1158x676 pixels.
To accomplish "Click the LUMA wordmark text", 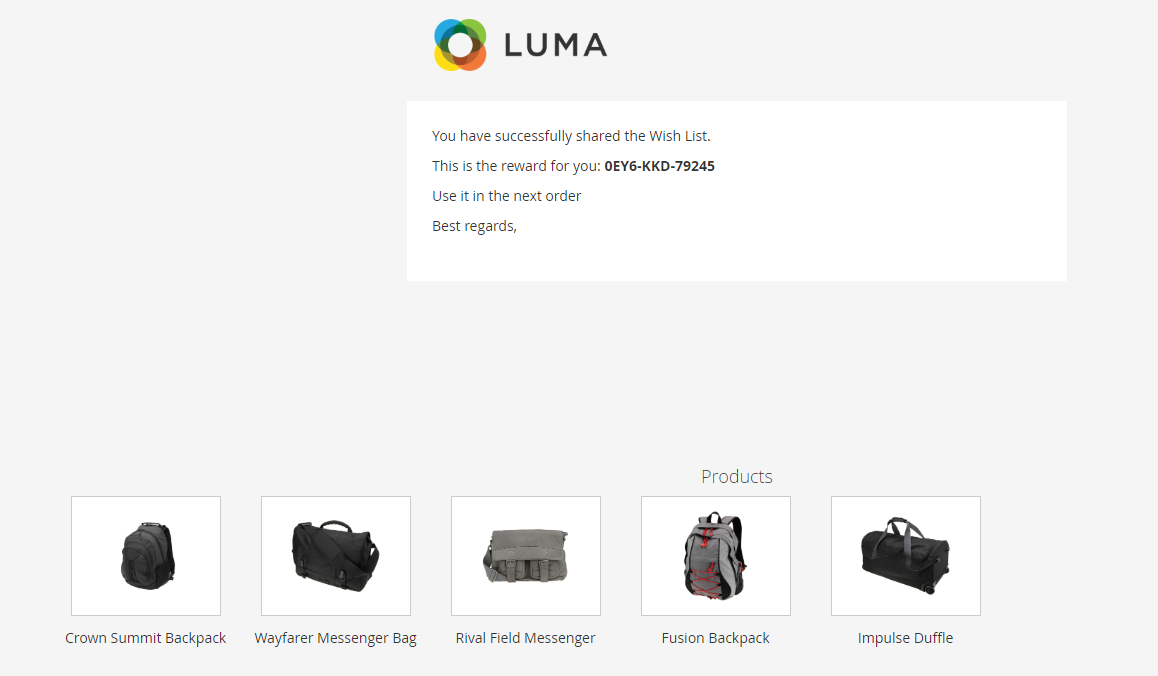I will click(x=555, y=45).
